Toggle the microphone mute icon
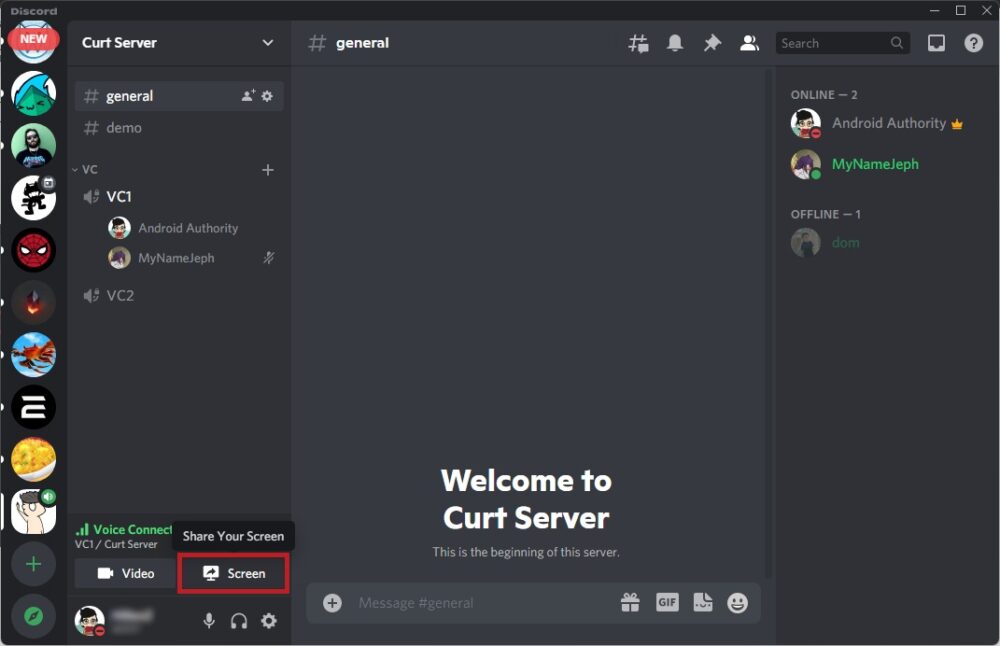1000x646 pixels. [209, 620]
